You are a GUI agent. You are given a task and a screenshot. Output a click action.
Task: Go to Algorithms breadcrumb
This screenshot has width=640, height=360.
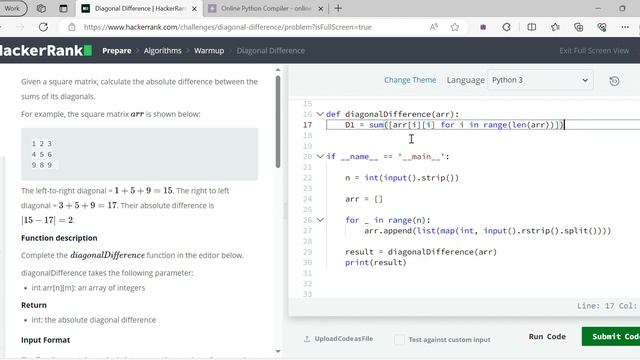tap(162, 51)
